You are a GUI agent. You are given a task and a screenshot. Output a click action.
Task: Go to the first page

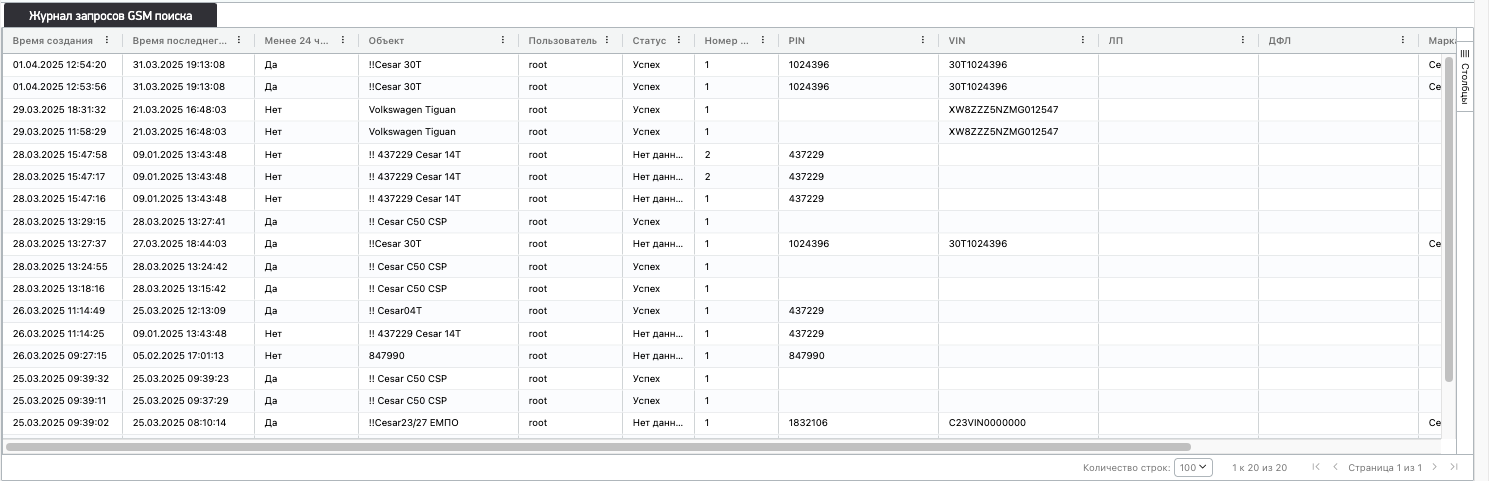1315,467
